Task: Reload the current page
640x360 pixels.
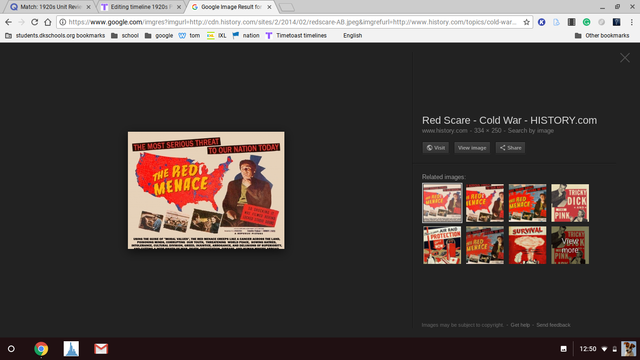Action: pyautogui.click(x=35, y=22)
